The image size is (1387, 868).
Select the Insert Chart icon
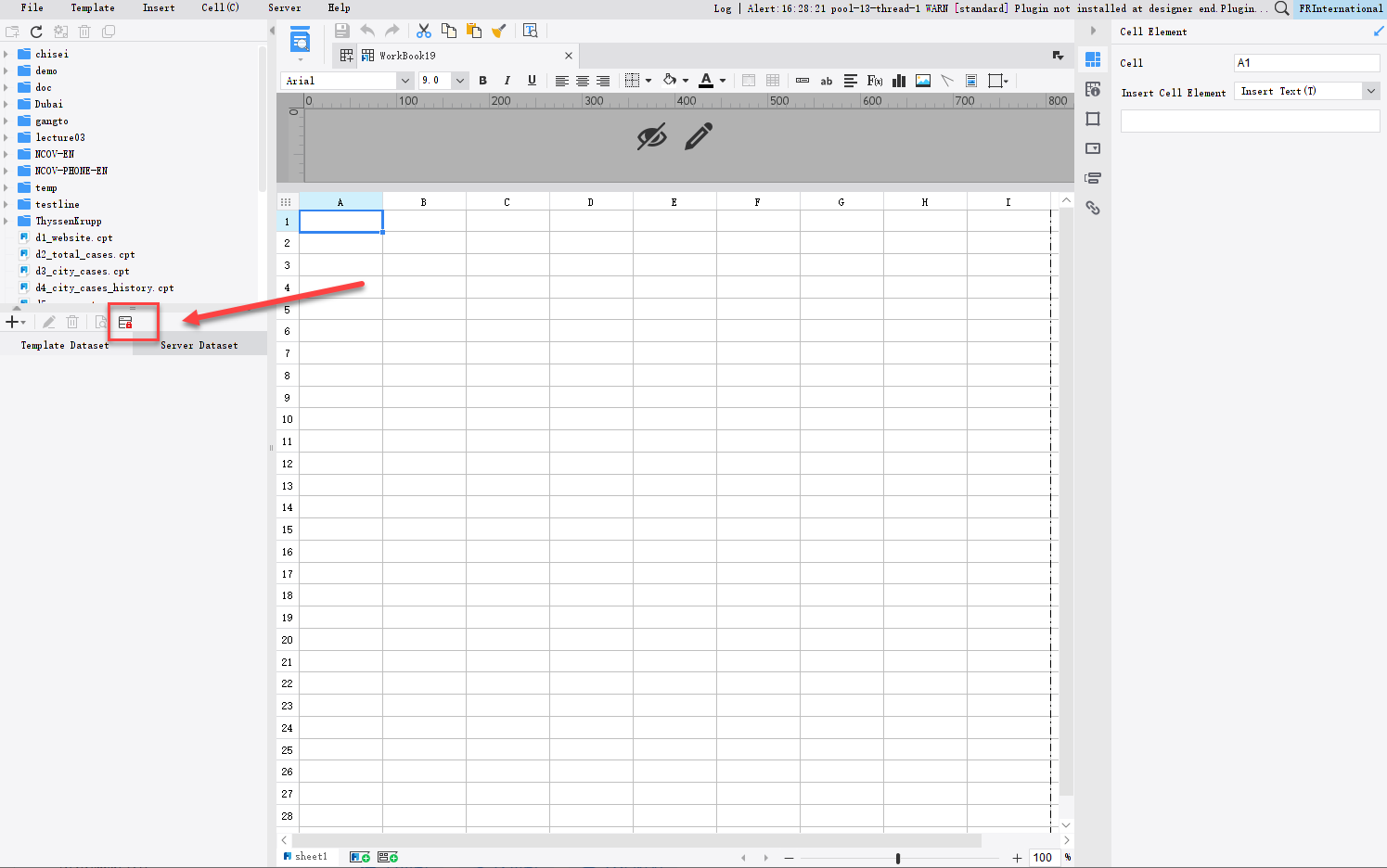(x=899, y=81)
